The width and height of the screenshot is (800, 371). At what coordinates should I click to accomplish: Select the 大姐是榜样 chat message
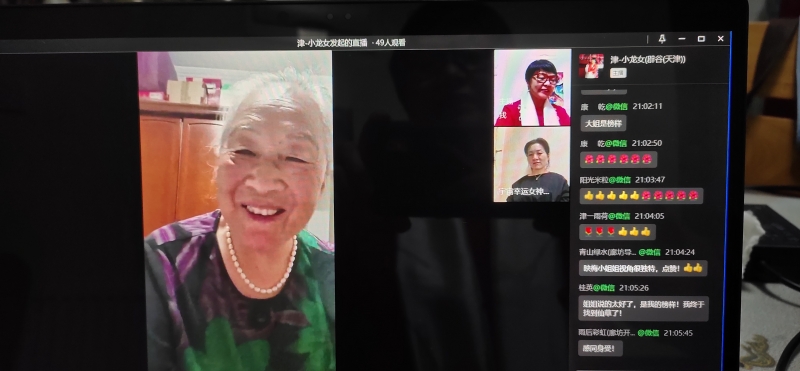pyautogui.click(x=603, y=123)
